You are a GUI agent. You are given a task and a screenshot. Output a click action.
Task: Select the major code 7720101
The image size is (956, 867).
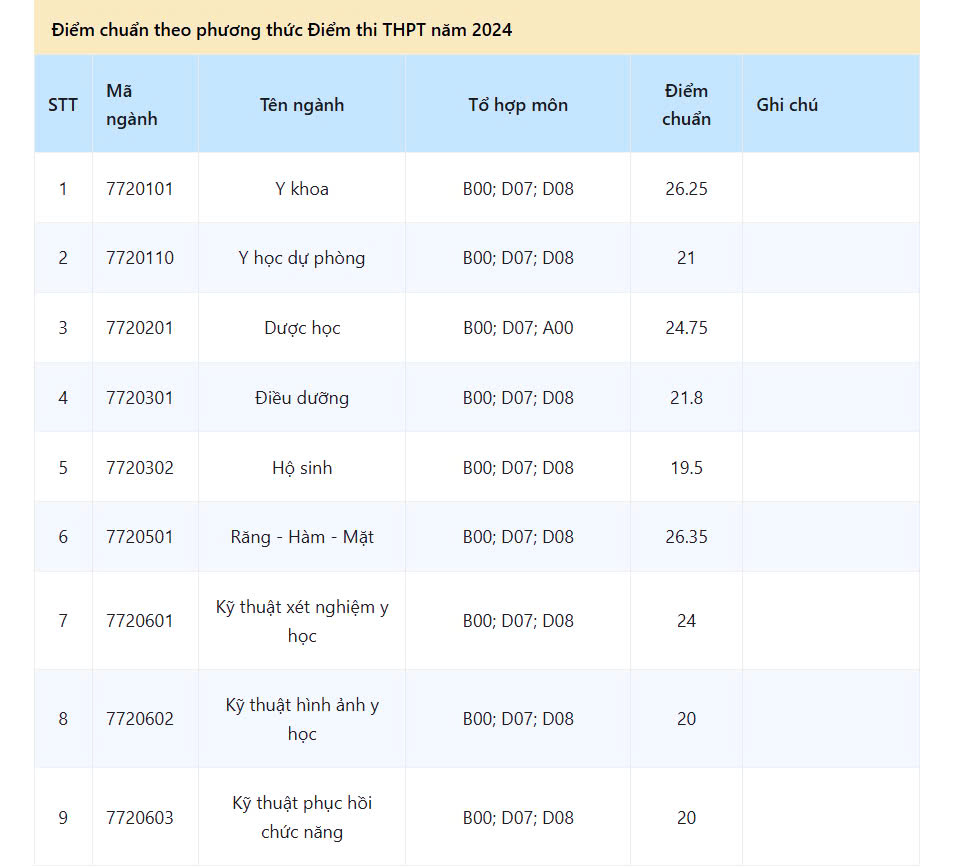(140, 189)
